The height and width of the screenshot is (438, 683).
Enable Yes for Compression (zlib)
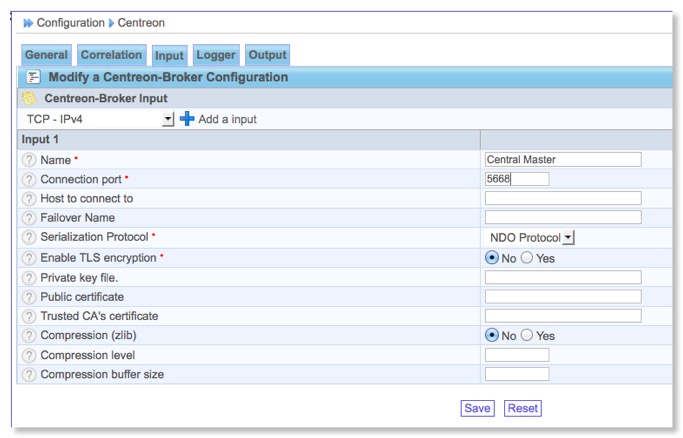(x=527, y=336)
